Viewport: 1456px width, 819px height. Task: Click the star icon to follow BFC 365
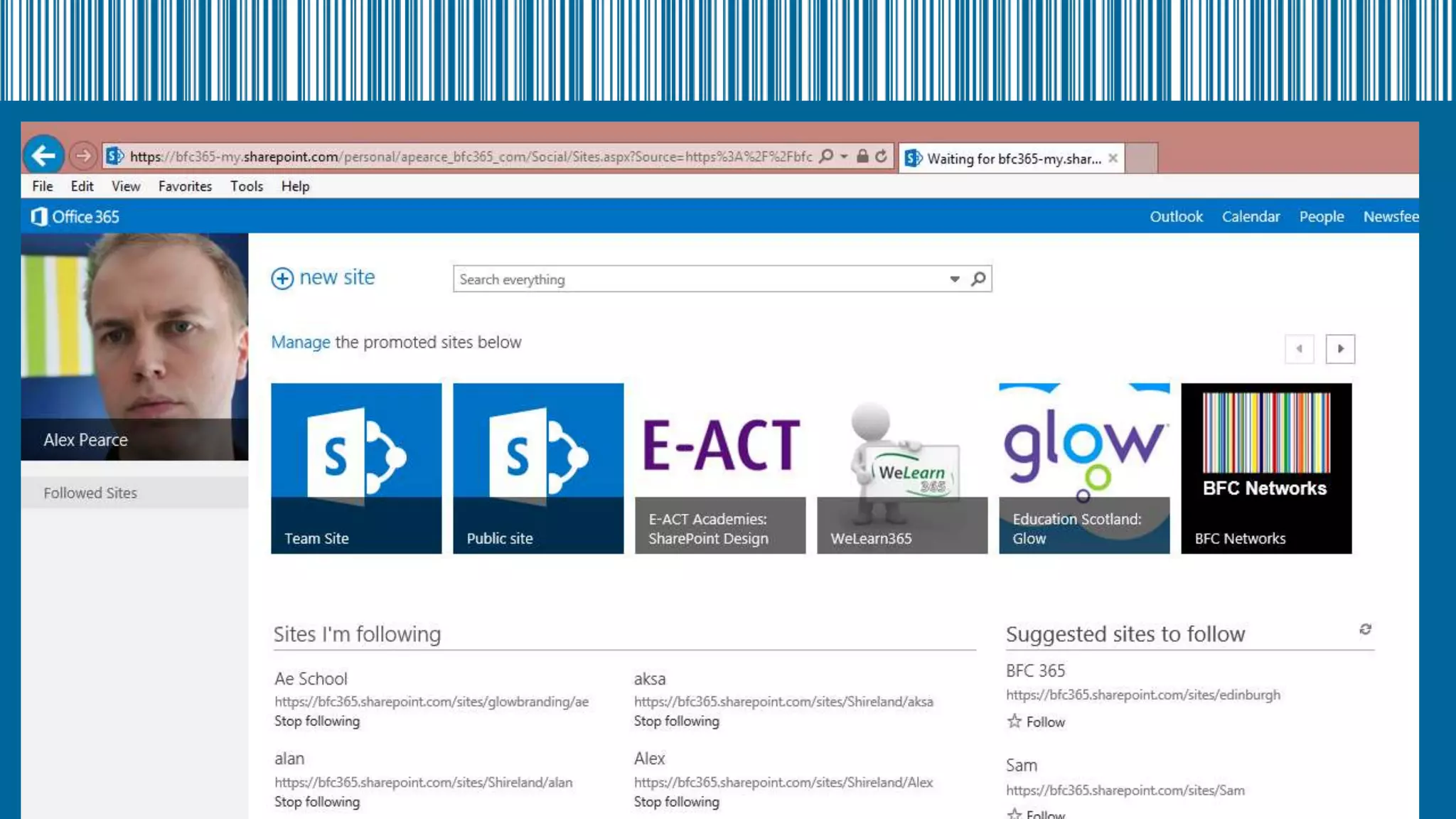[1015, 722]
